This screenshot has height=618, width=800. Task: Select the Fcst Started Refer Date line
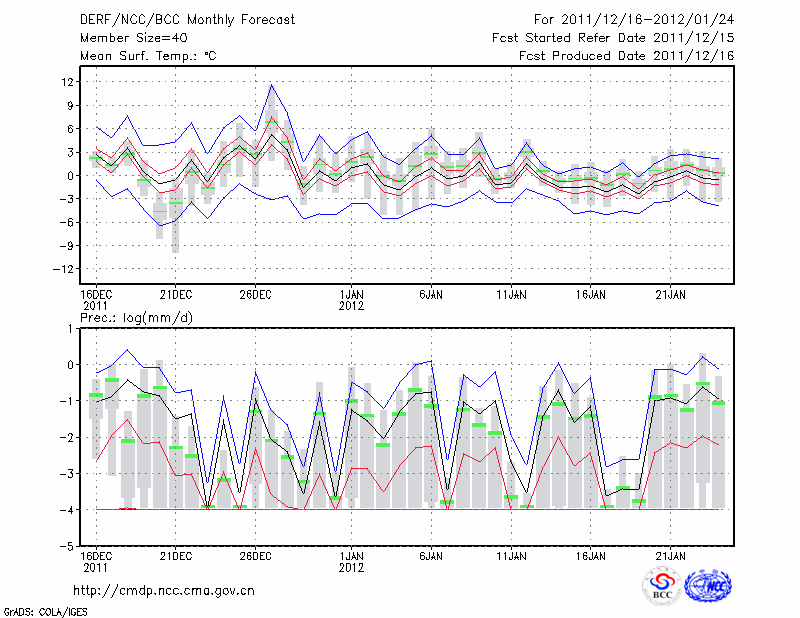click(x=613, y=38)
